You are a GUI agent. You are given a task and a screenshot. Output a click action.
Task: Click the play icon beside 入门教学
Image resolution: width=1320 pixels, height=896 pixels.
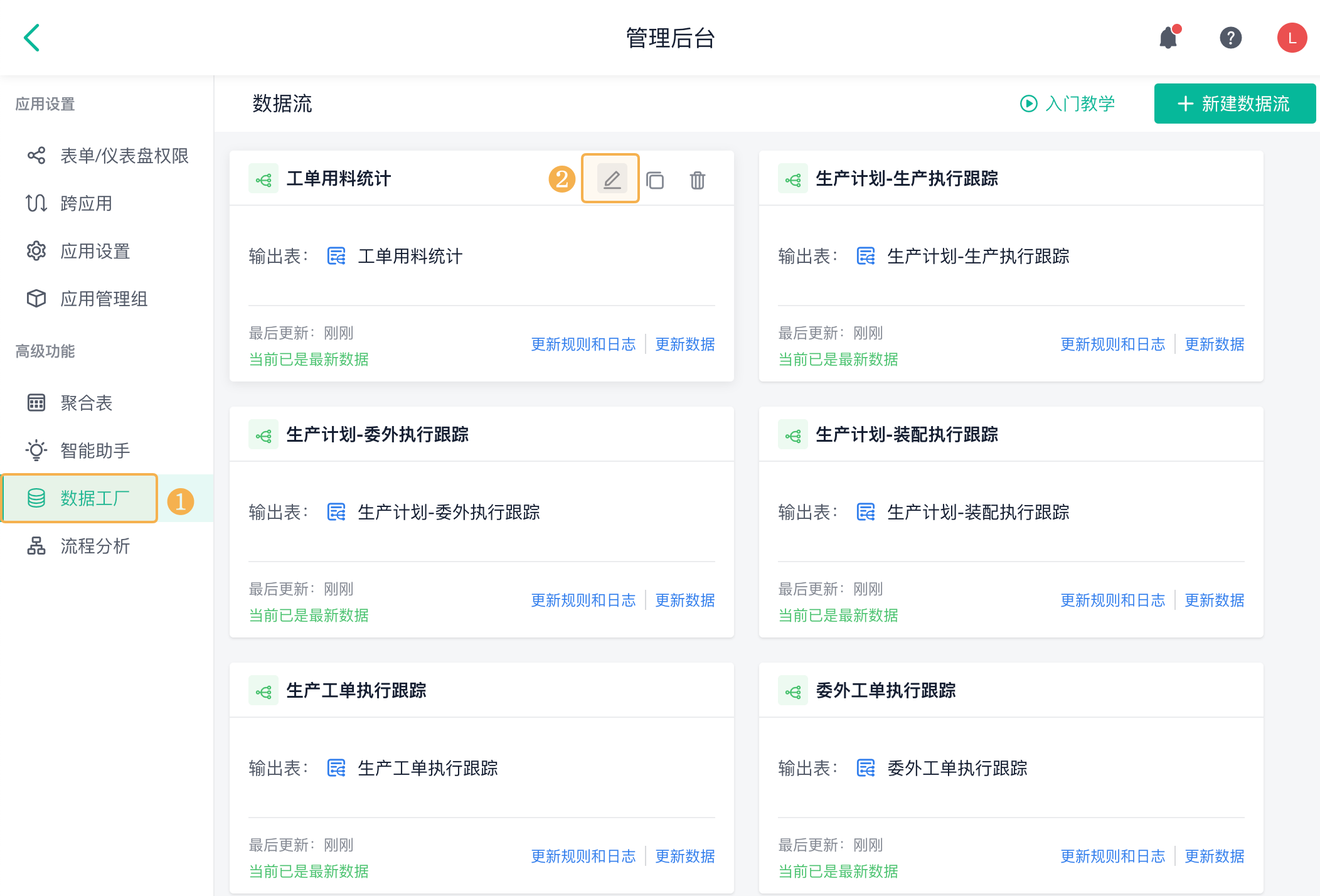coord(1028,104)
